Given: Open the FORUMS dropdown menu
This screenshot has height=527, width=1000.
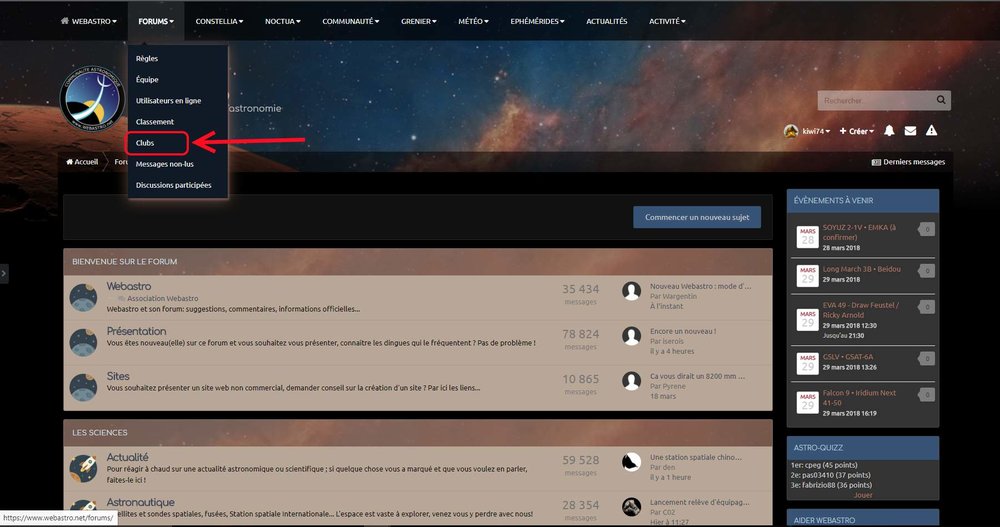Looking at the screenshot, I should (156, 21).
